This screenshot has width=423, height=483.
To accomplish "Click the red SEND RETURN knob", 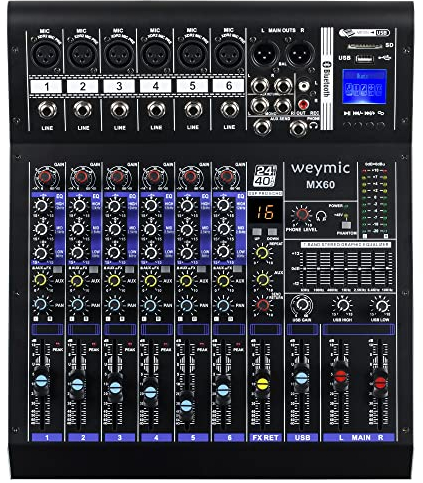I will point(262,304).
